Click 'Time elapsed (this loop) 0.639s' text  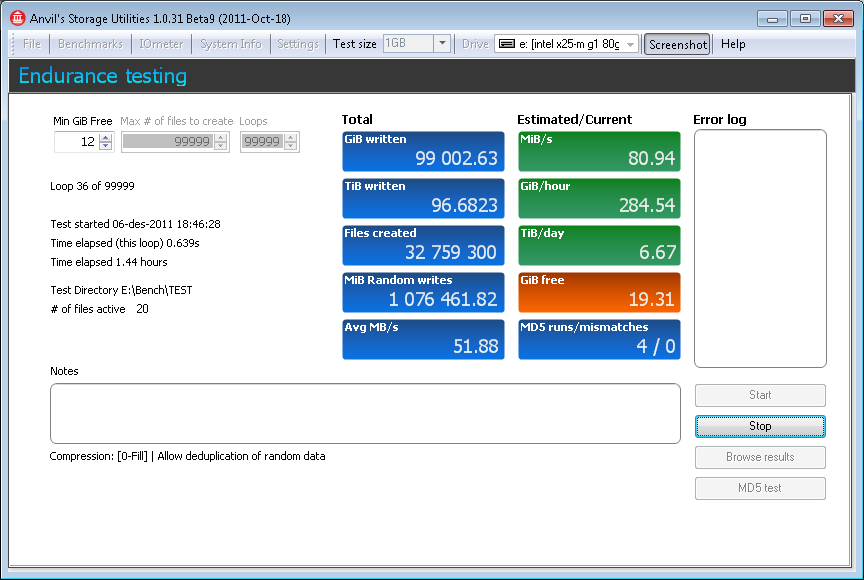point(125,243)
